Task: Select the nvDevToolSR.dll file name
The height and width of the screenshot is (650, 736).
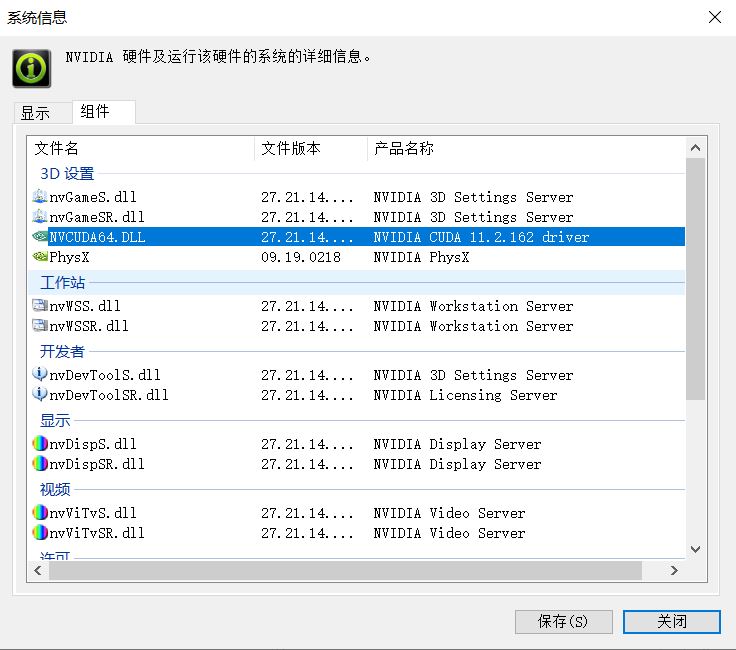Action: tap(109, 395)
